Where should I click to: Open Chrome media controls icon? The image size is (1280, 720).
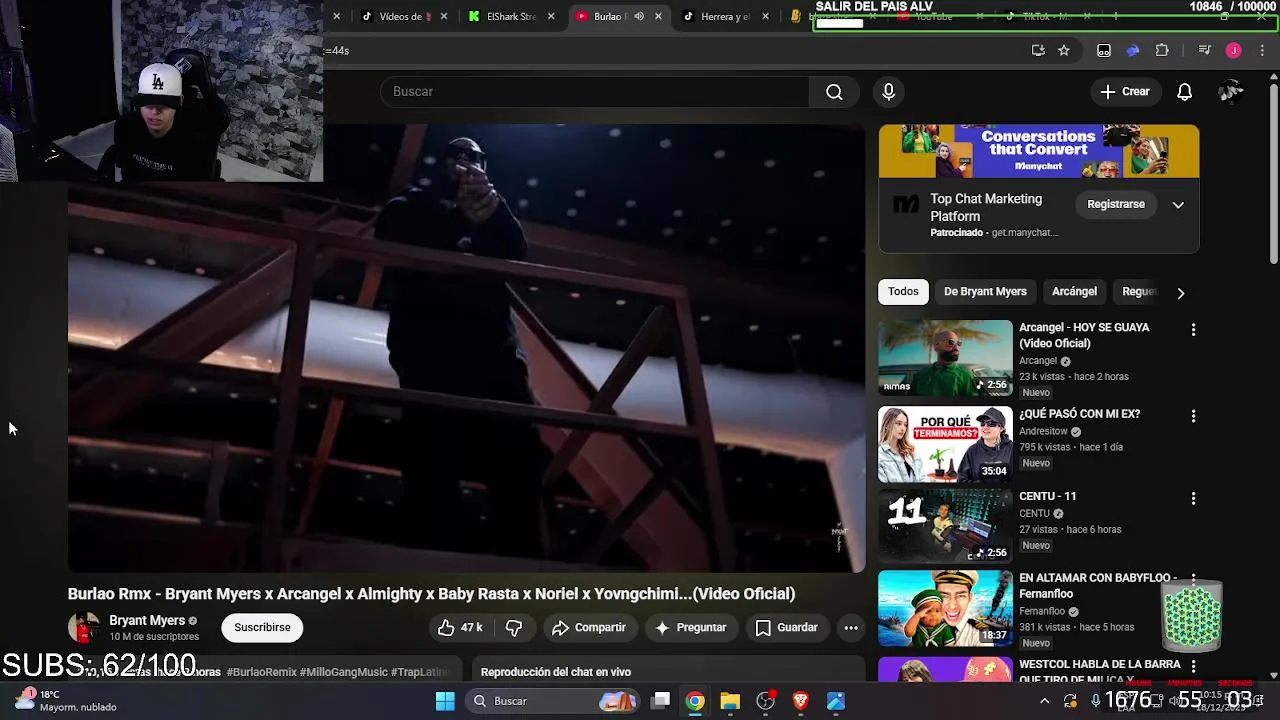(x=1204, y=51)
